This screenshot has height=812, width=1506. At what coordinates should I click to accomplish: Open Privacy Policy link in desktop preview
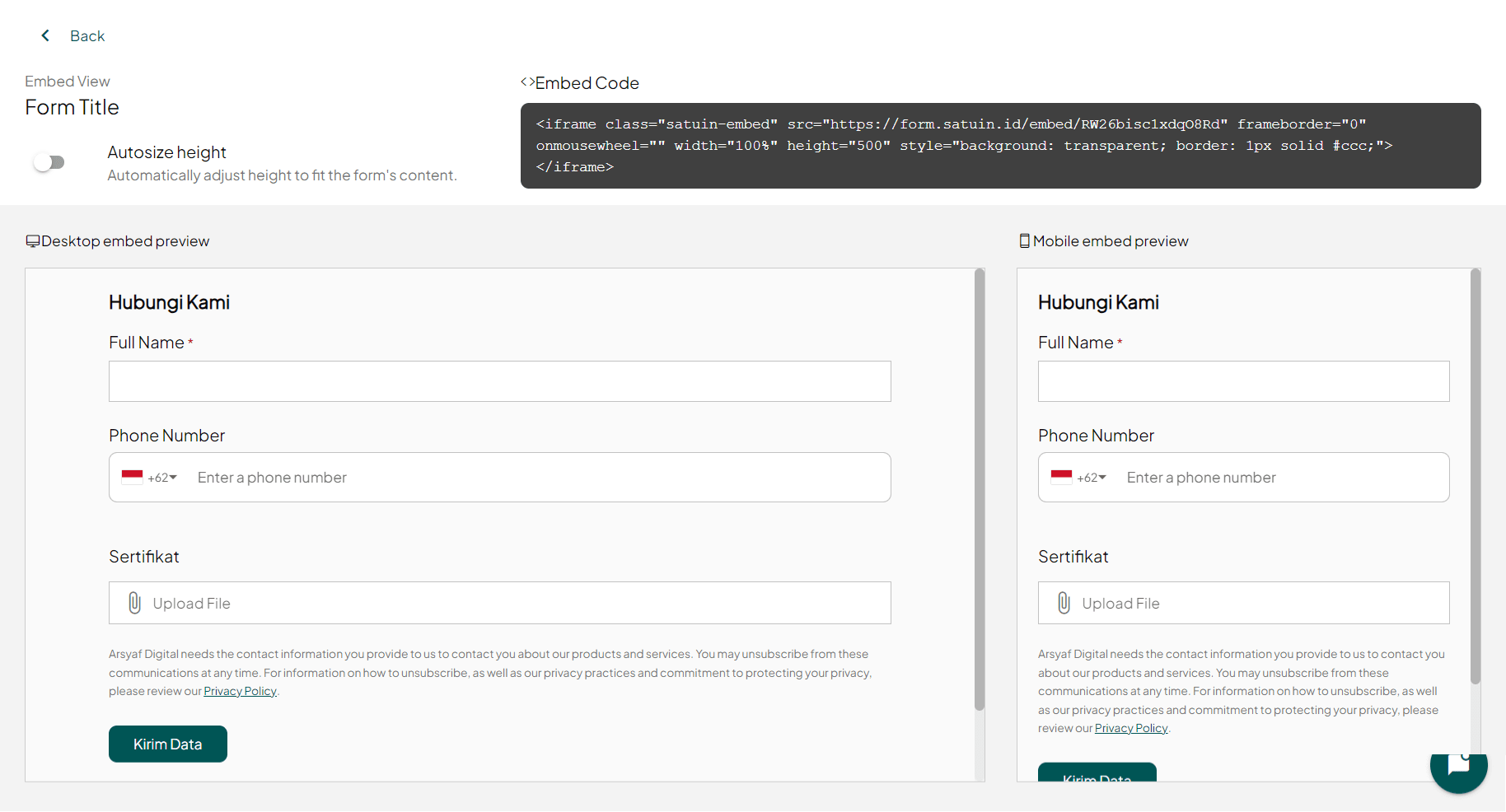coord(240,692)
